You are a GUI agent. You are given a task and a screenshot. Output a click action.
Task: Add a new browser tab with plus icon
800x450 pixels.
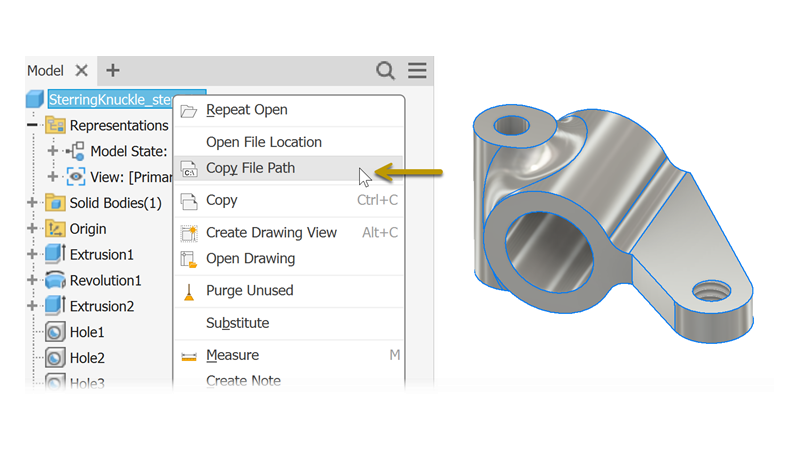(113, 70)
